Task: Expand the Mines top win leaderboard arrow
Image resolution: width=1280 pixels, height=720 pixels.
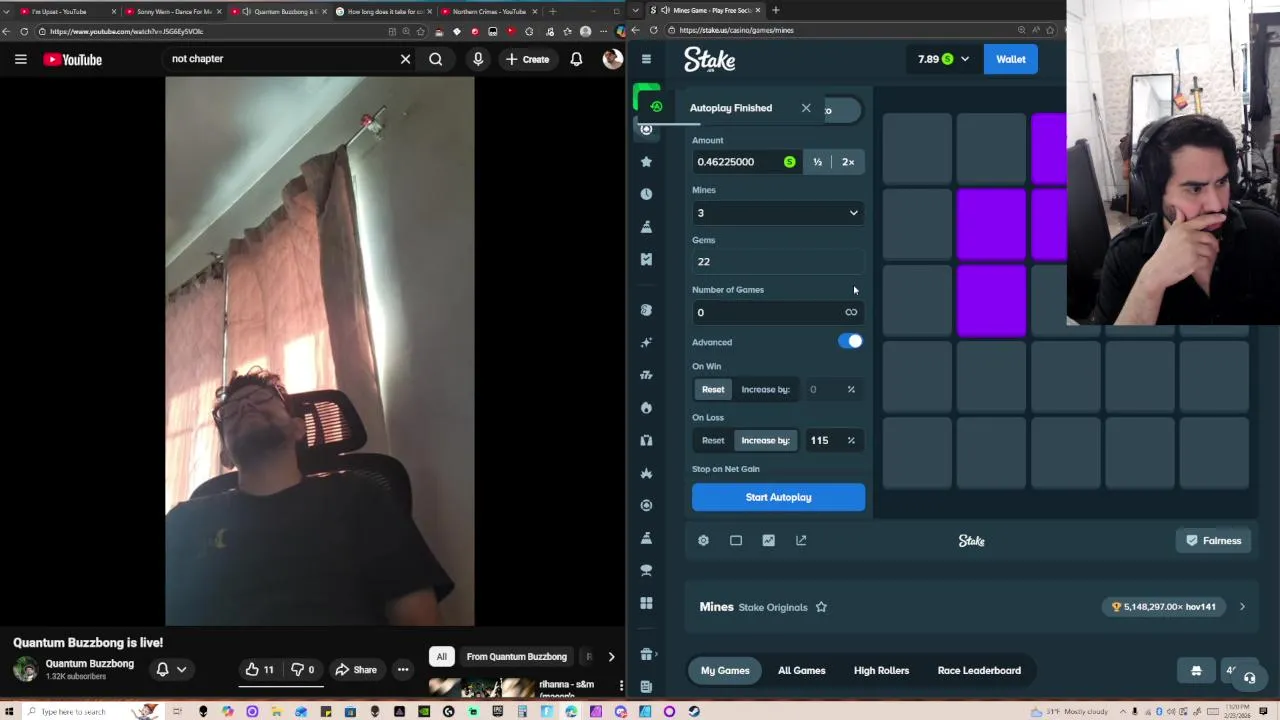Action: [1242, 607]
